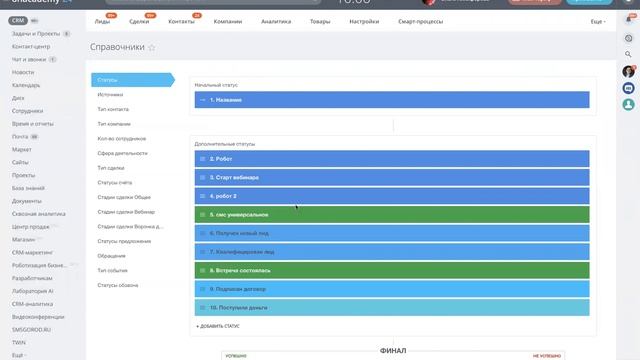Open CRM pill in left sidebar
The image size is (640, 360).
tap(18, 20)
